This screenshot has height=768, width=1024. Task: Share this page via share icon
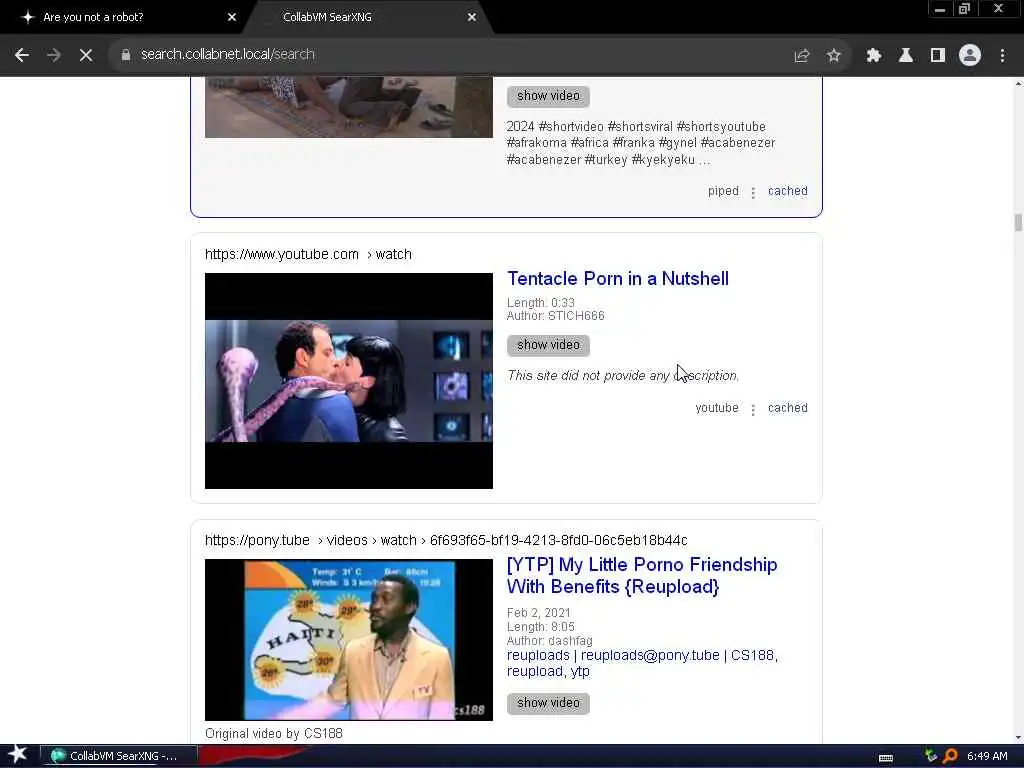802,56
